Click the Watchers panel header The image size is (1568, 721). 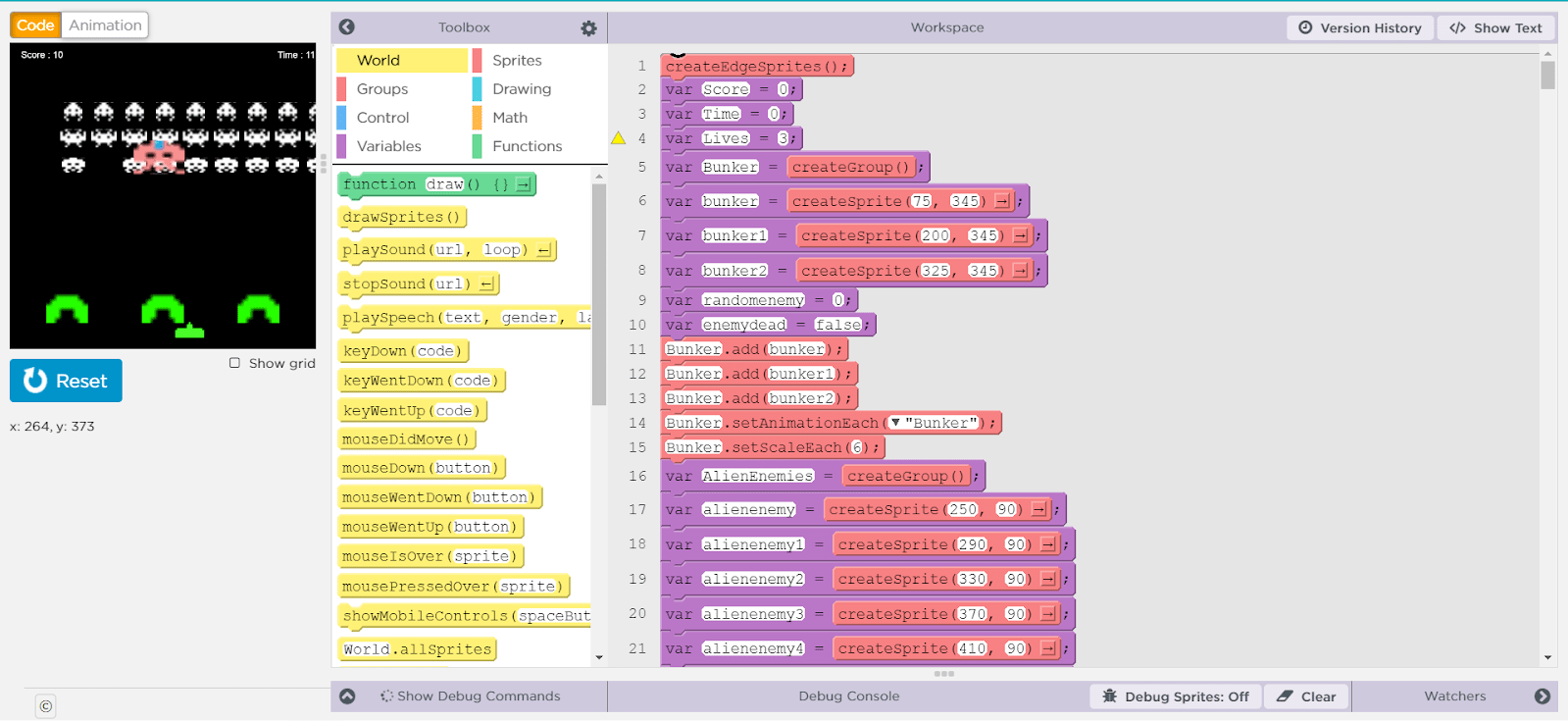pos(1455,695)
